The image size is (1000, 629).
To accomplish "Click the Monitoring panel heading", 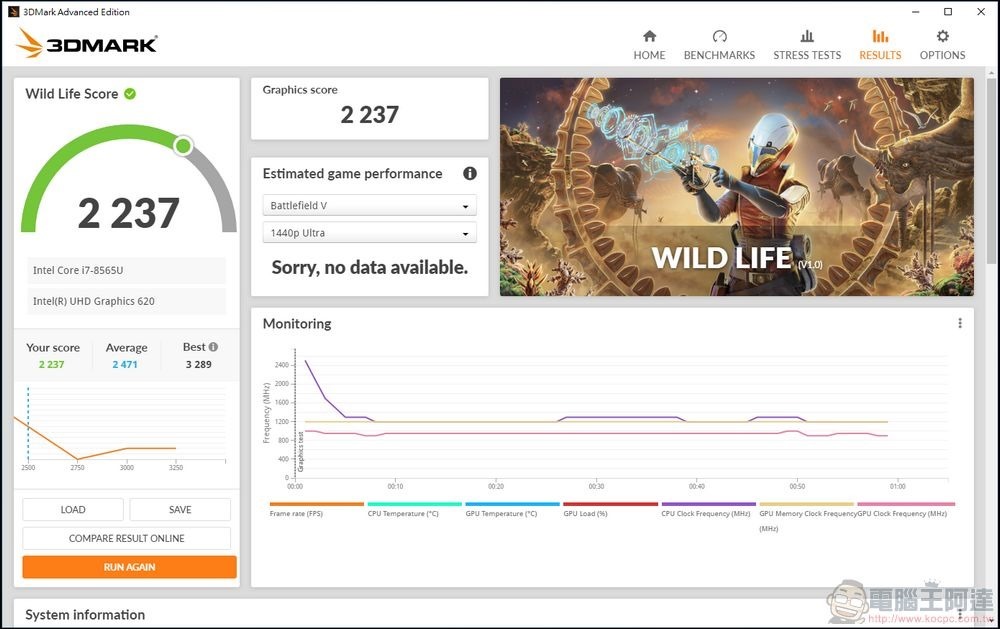I will click(x=297, y=323).
